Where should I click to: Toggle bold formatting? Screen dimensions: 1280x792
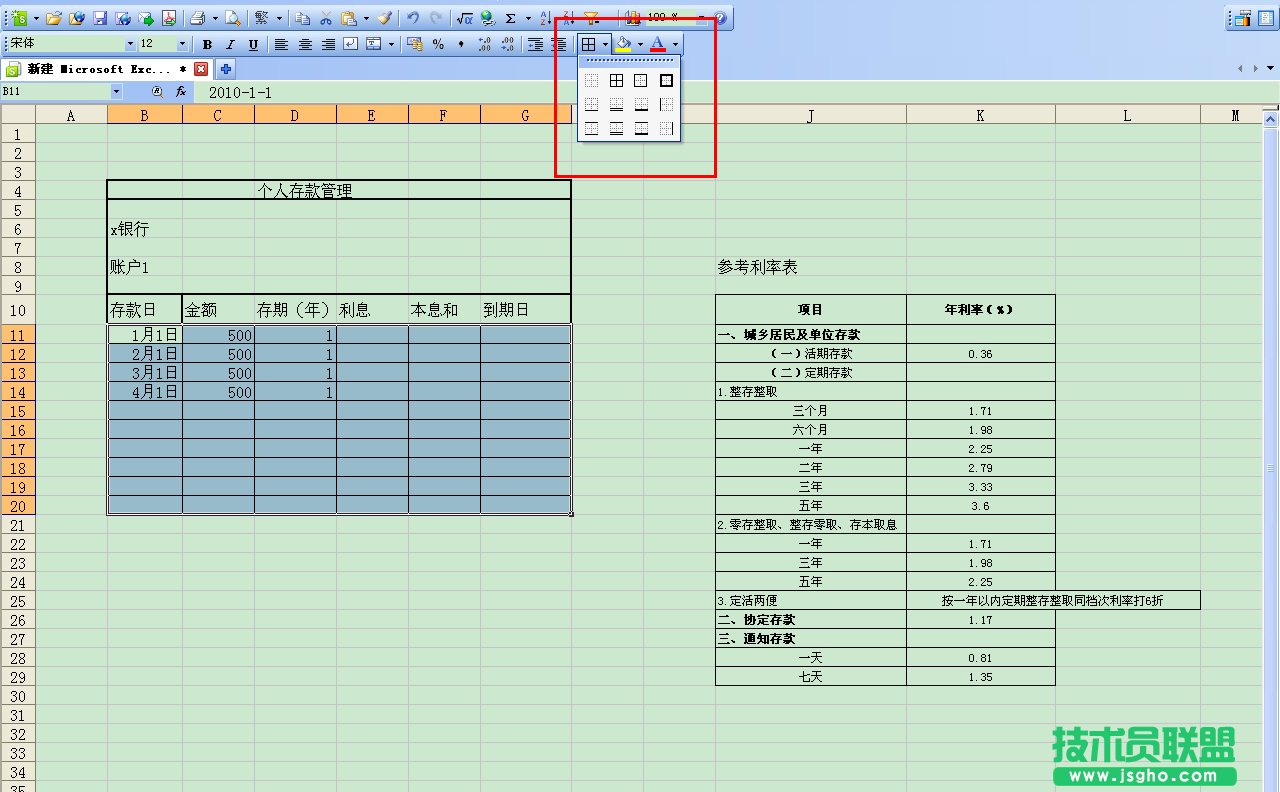click(x=207, y=43)
